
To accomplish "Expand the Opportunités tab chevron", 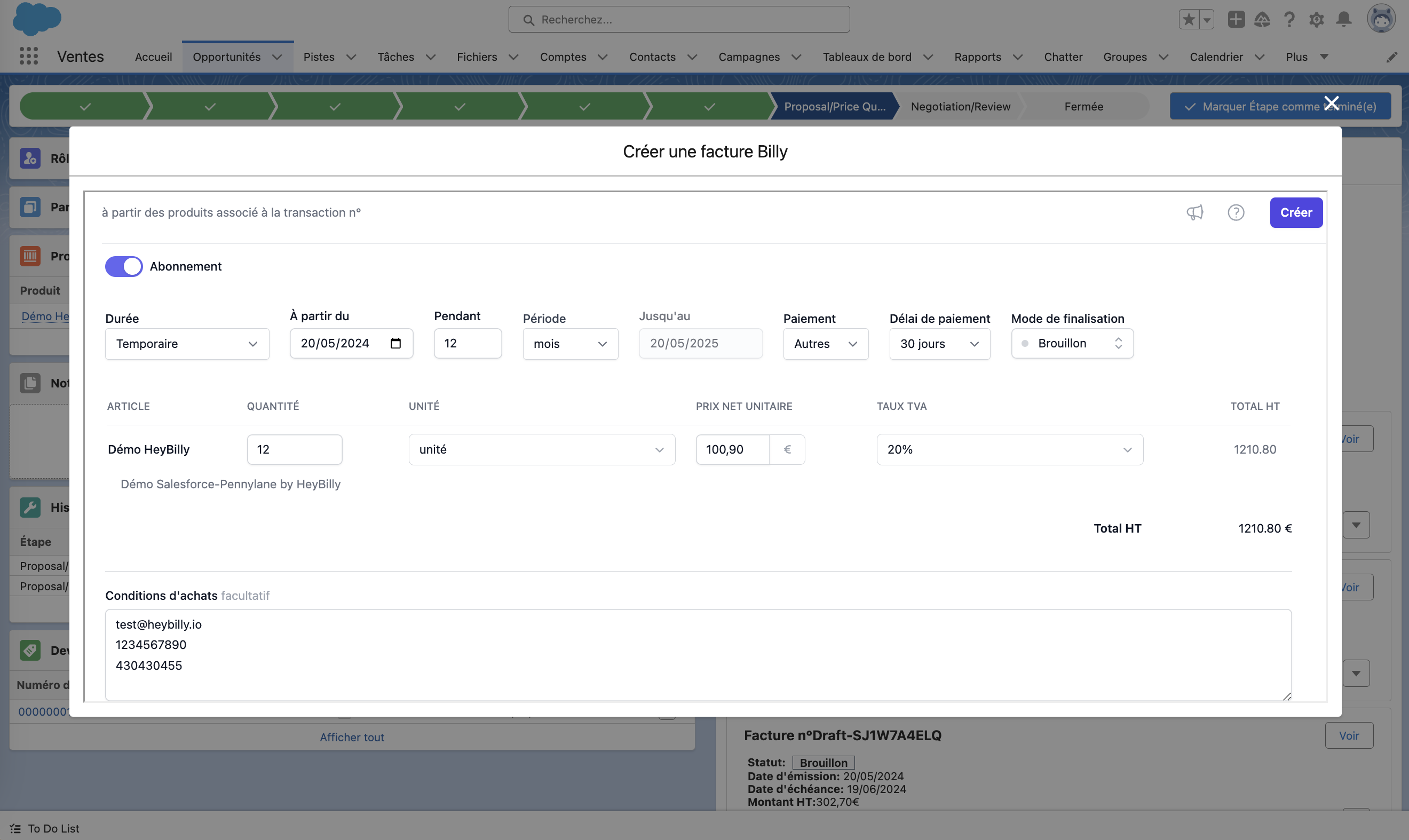I will pyautogui.click(x=278, y=57).
